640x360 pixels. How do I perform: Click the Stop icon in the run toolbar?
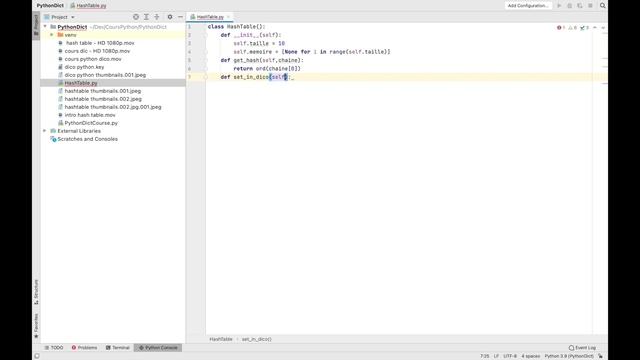[590, 6]
